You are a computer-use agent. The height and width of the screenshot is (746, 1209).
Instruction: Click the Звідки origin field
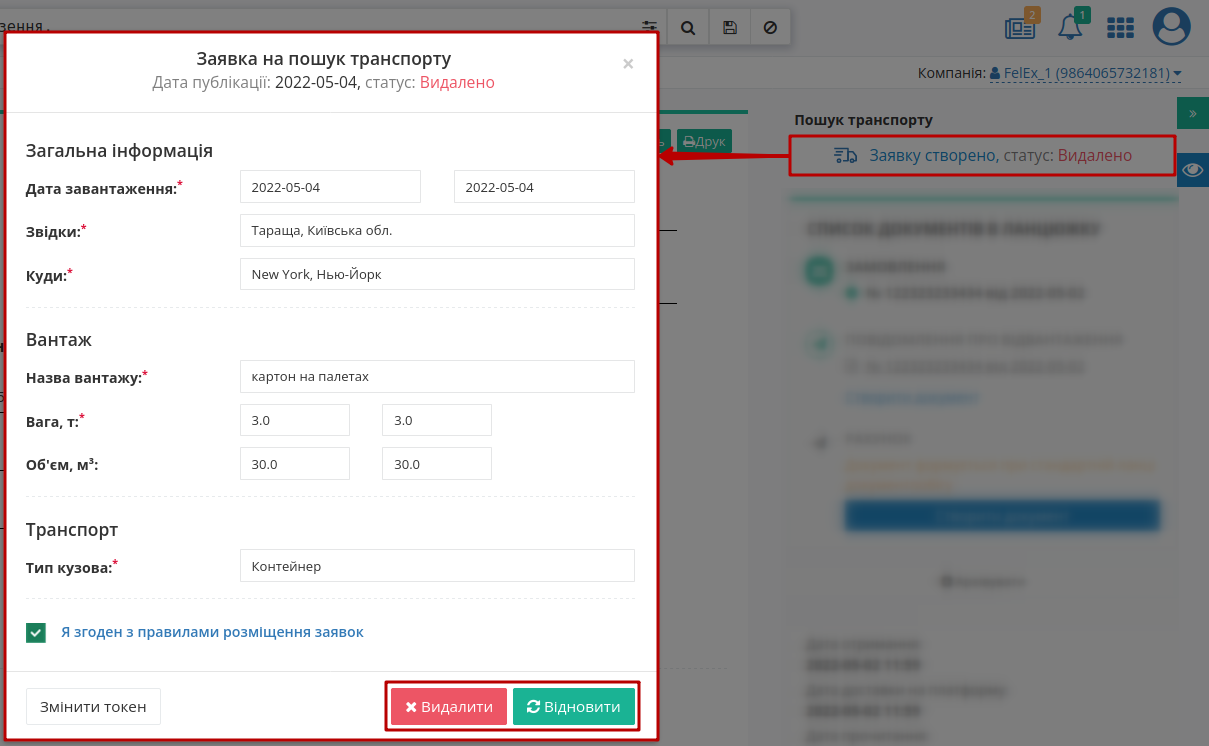pyautogui.click(x=437, y=230)
